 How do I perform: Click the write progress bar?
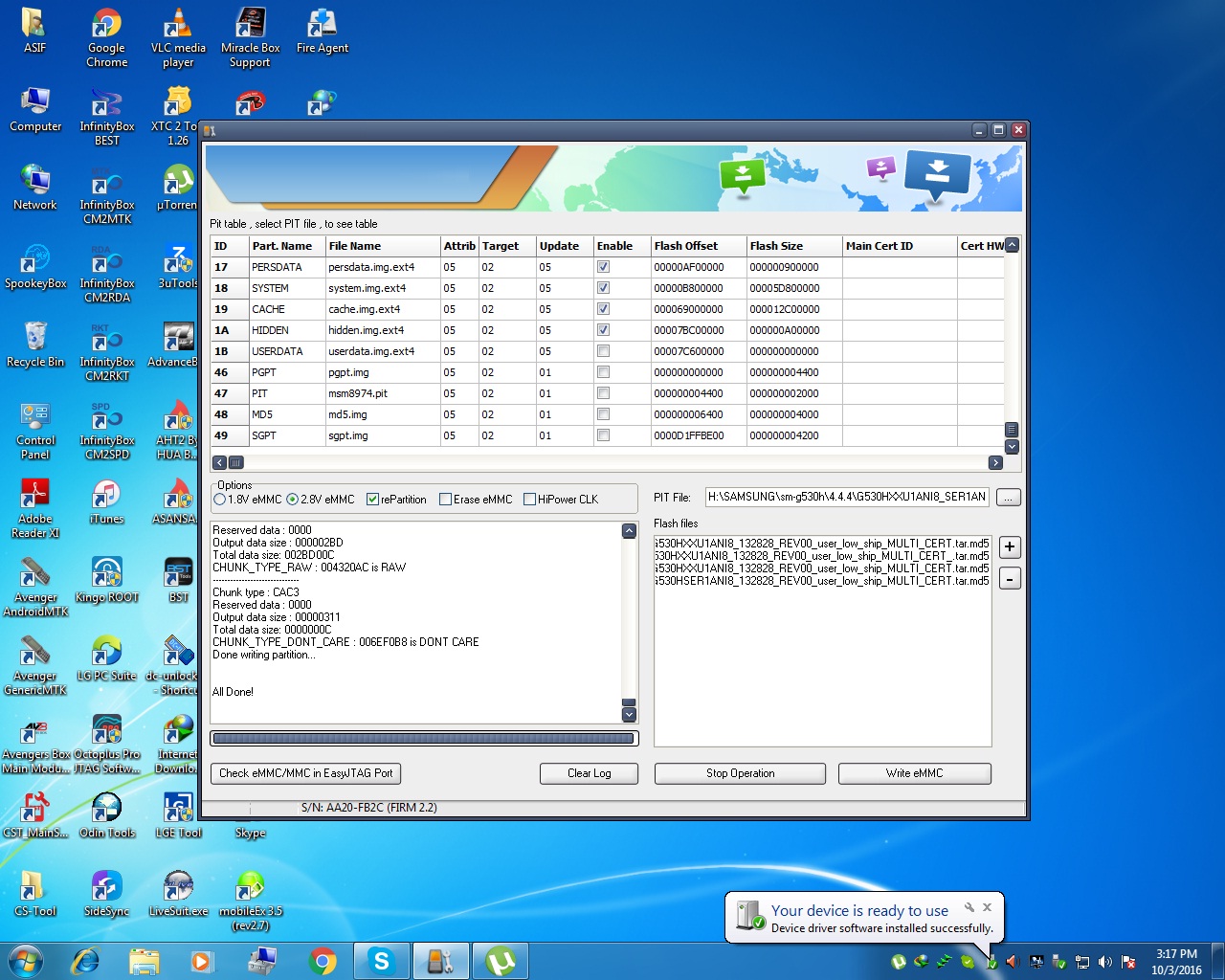point(424,739)
